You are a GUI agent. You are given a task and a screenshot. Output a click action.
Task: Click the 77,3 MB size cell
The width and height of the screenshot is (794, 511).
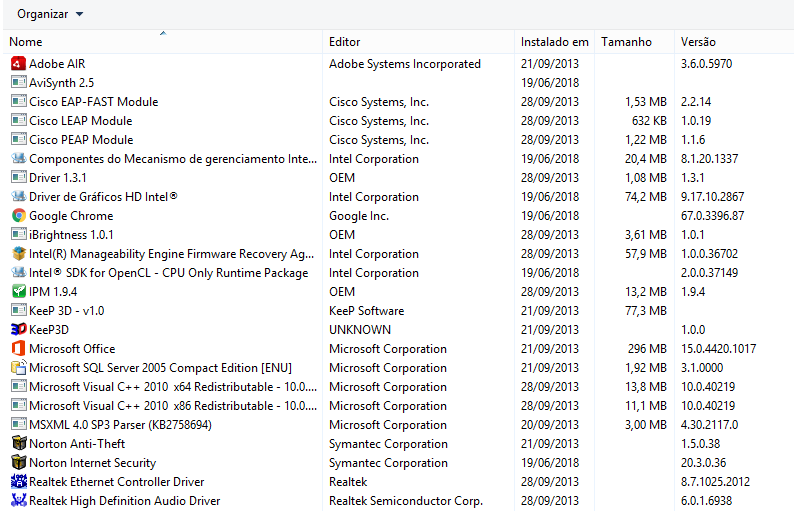click(646, 310)
